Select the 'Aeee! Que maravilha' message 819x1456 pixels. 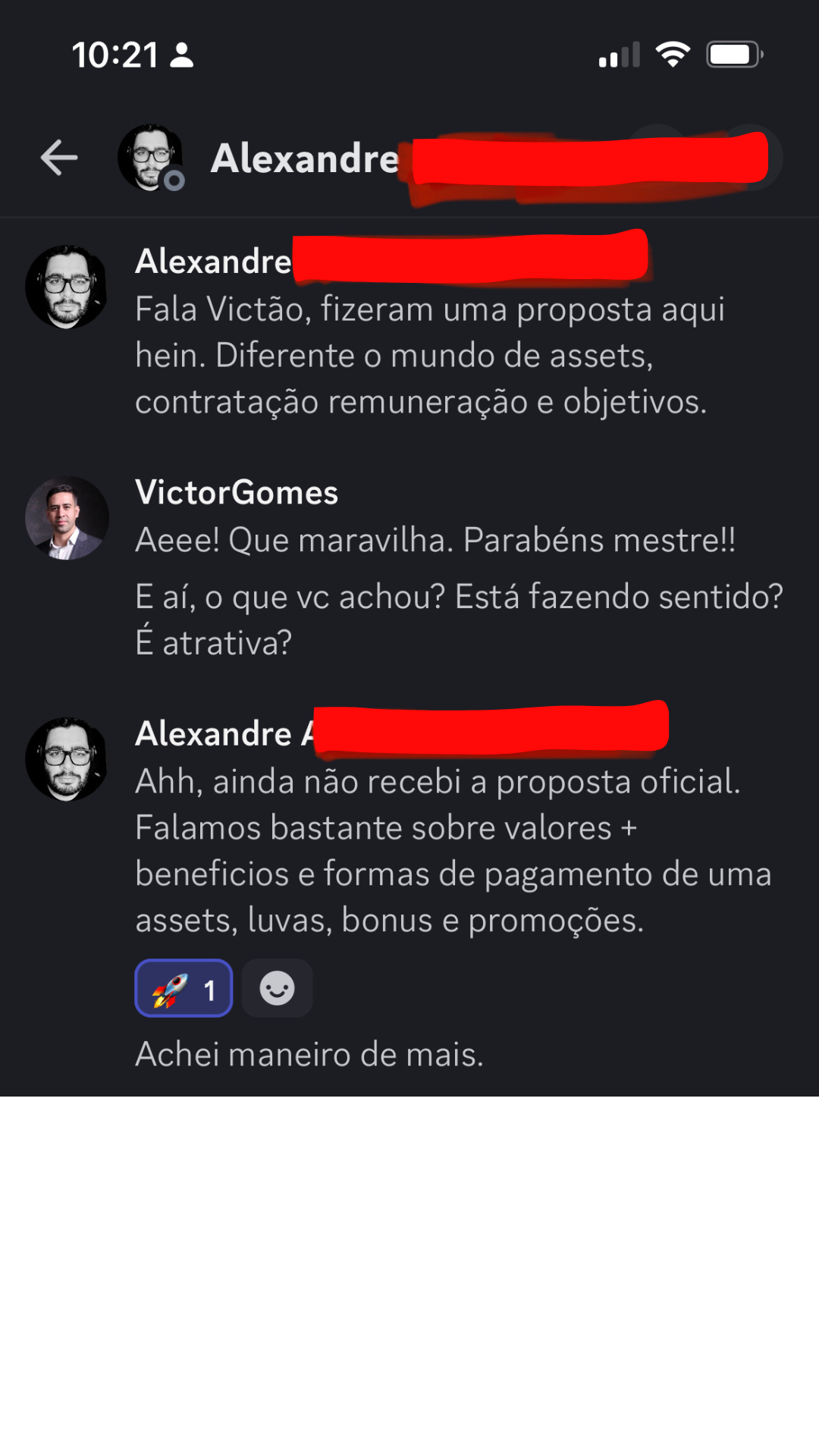435,540
